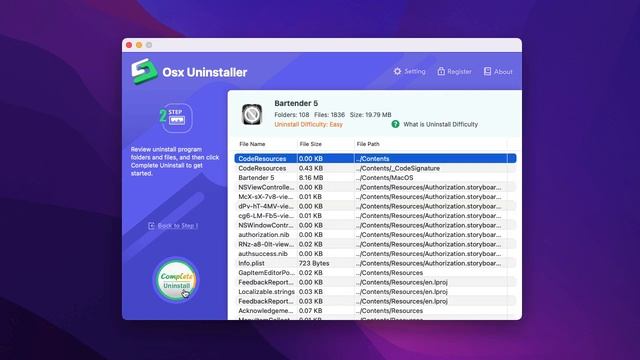This screenshot has height=360, width=640.
Task: Click the green question mark help icon
Action: [x=395, y=124]
